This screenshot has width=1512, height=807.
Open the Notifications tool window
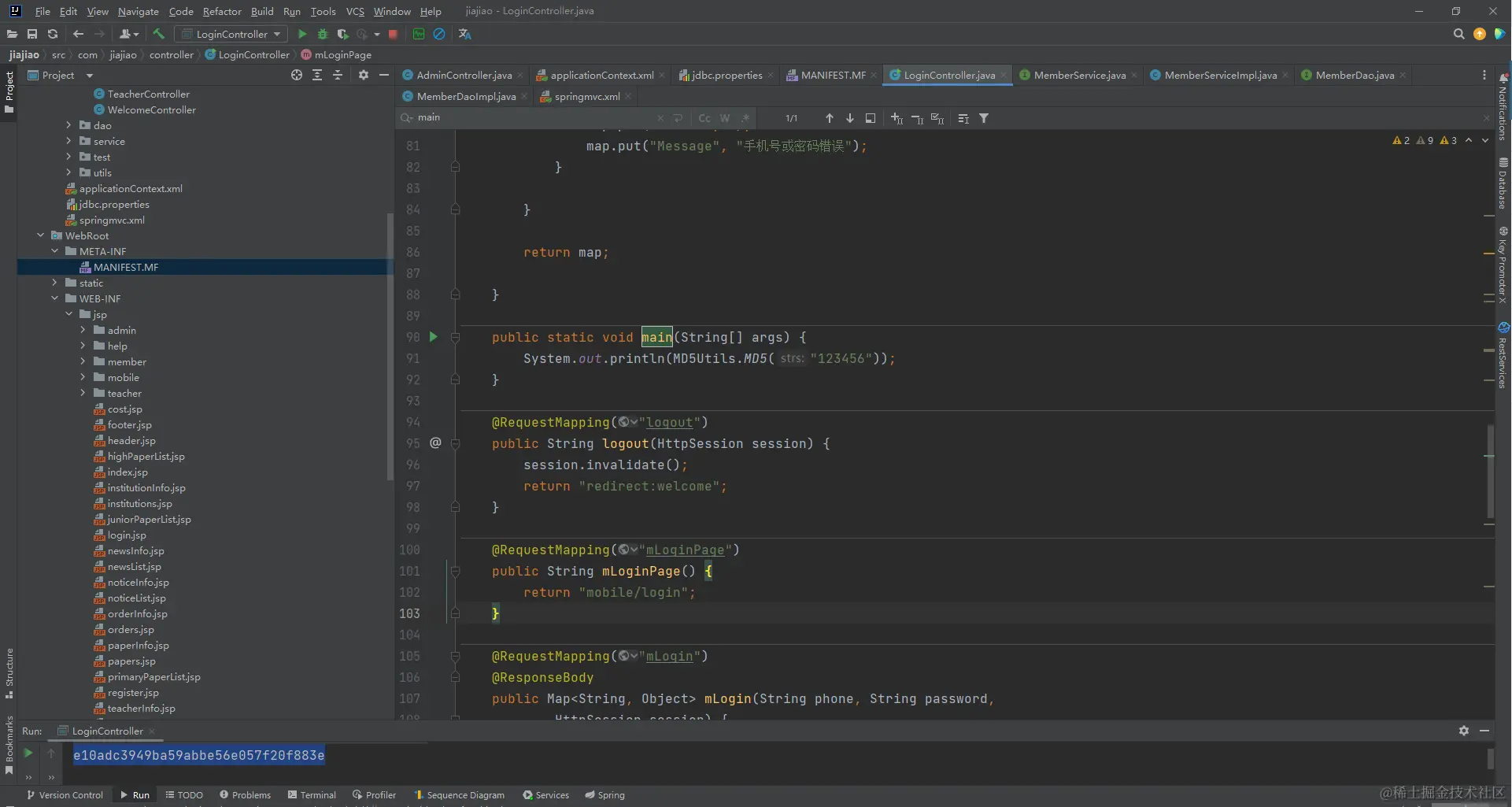point(1503,106)
